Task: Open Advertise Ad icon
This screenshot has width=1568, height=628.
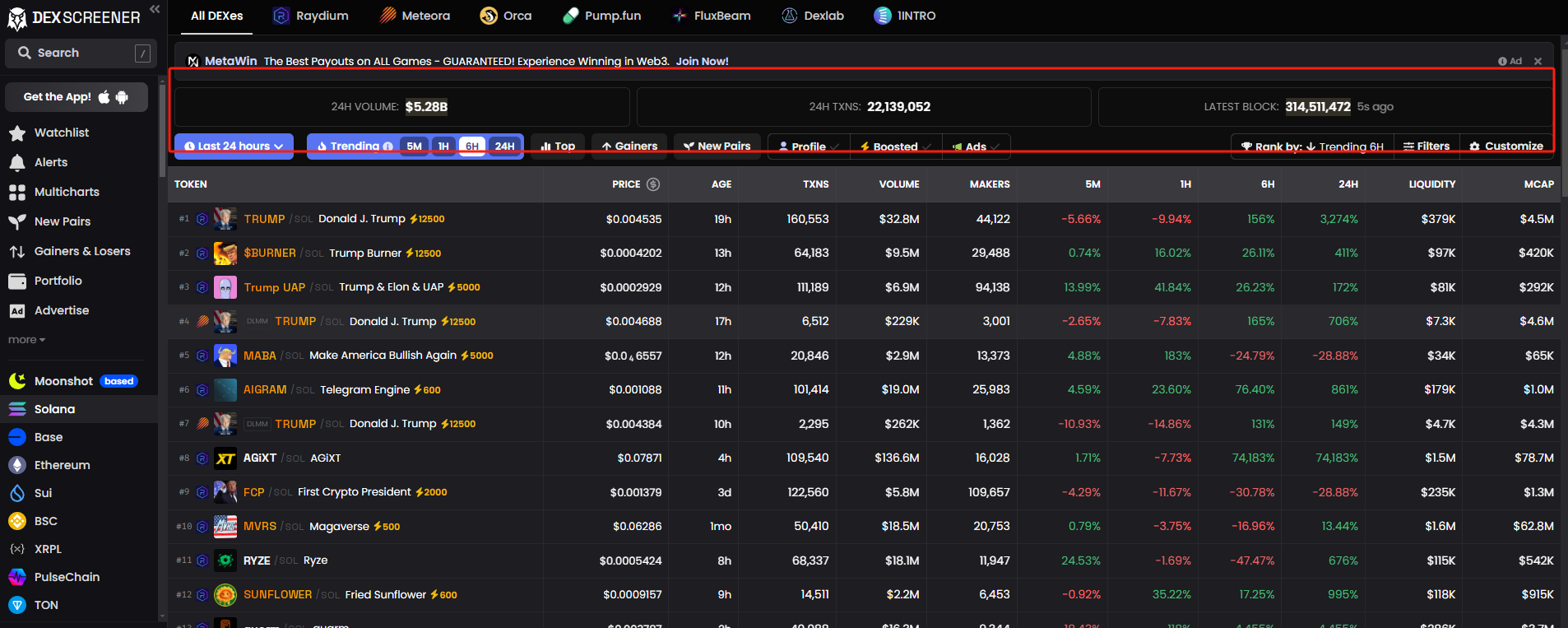Action: (x=17, y=310)
